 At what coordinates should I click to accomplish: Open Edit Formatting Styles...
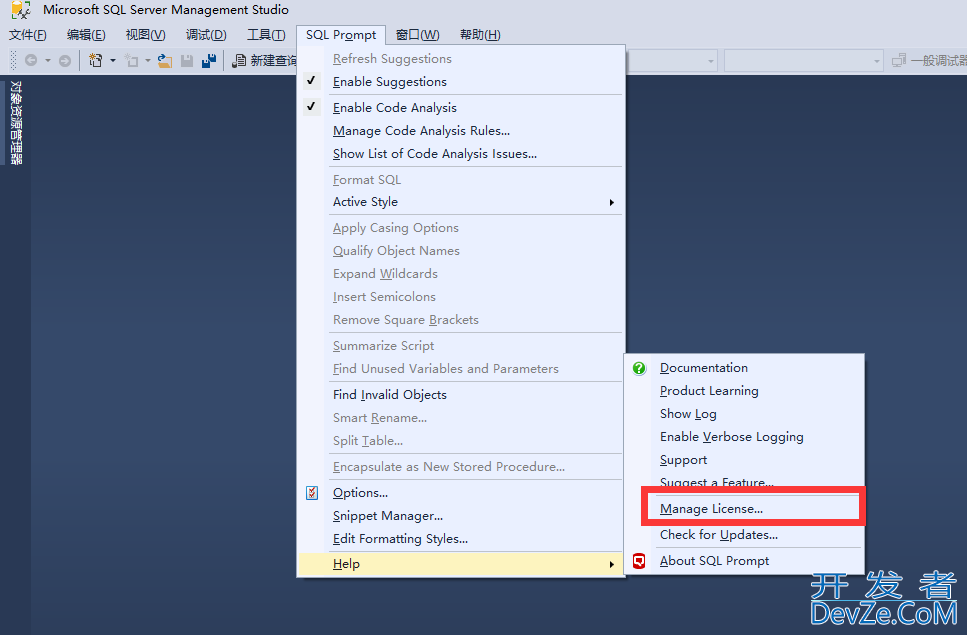tap(400, 539)
